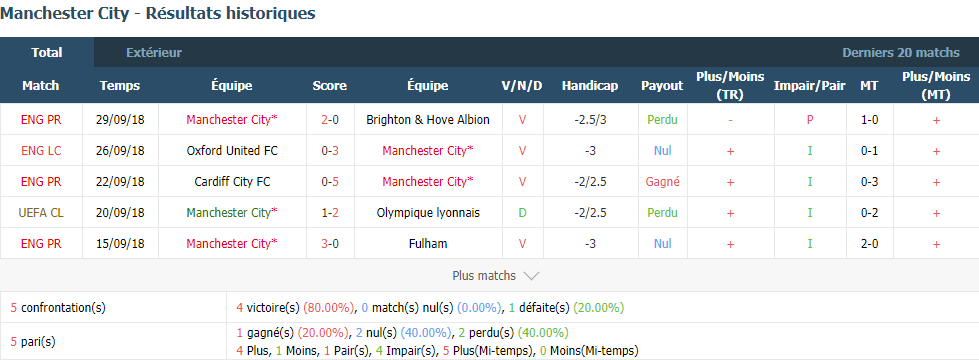The image size is (979, 360).
Task: Click the Payout column header
Action: click(x=662, y=85)
